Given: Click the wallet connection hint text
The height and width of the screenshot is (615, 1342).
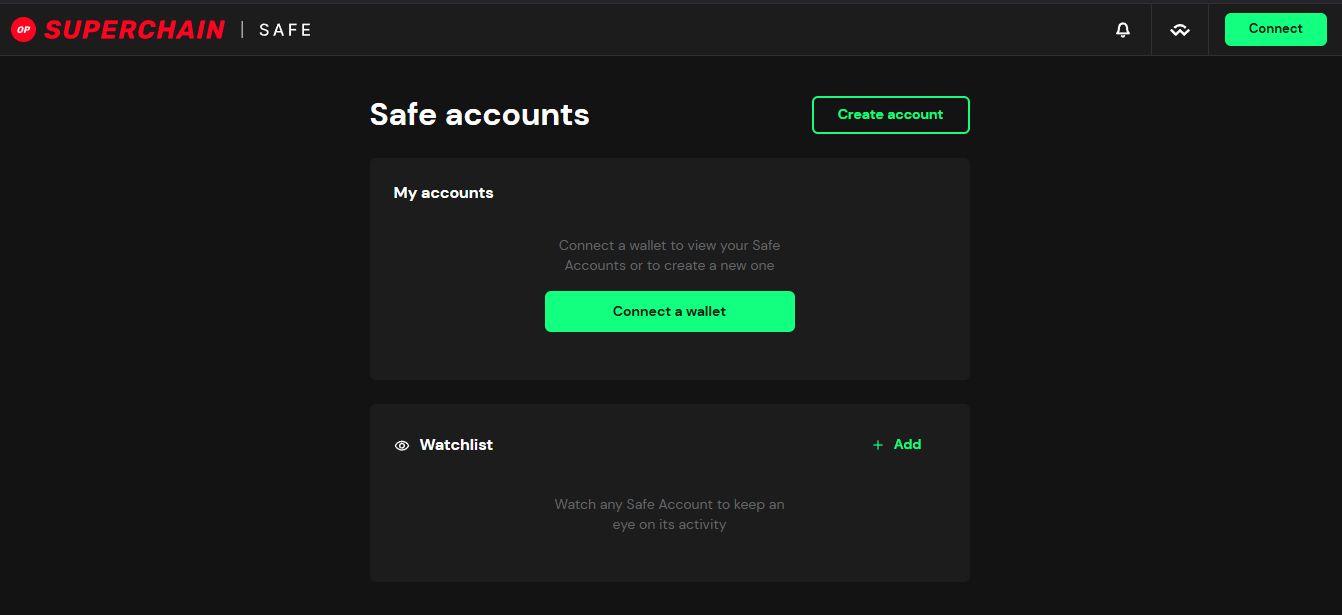Looking at the screenshot, I should point(669,255).
